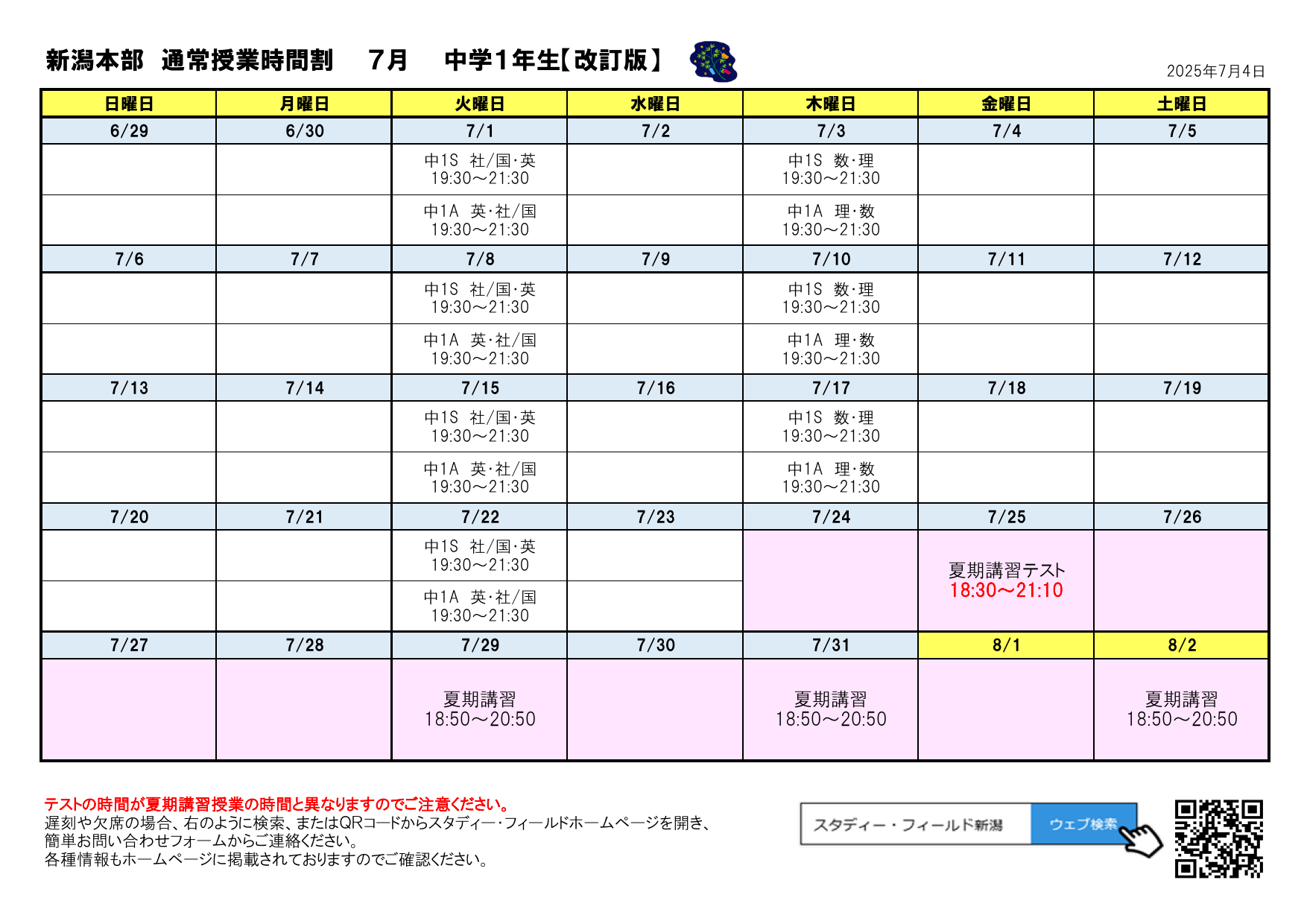Screen dimensions: 1307x924
Task: Click the 7/27 date cell
Action: point(129,645)
